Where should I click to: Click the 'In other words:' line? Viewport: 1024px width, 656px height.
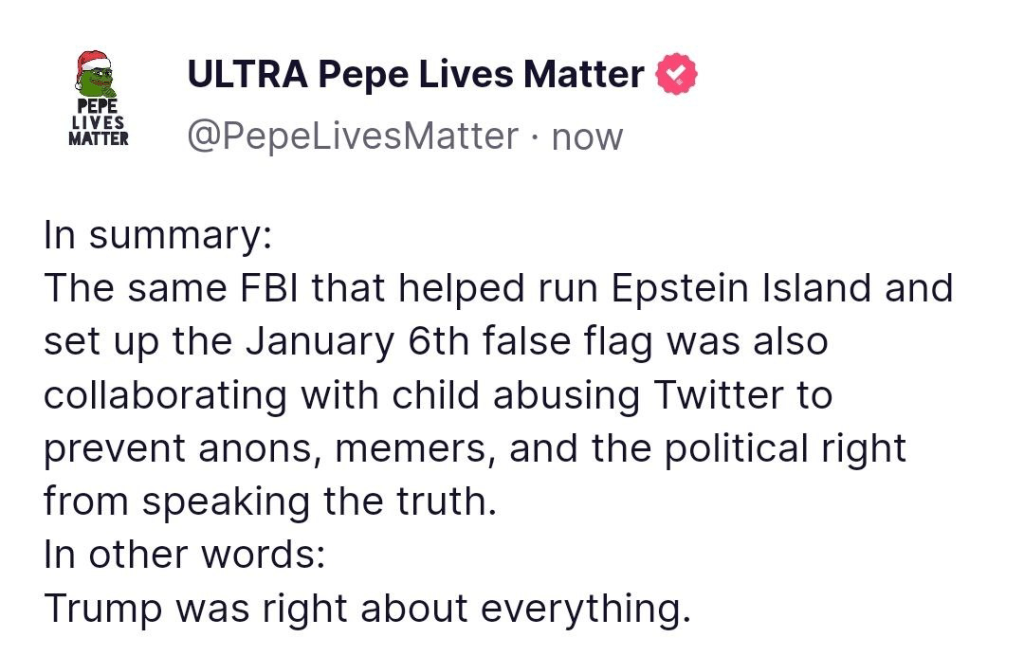pos(184,554)
